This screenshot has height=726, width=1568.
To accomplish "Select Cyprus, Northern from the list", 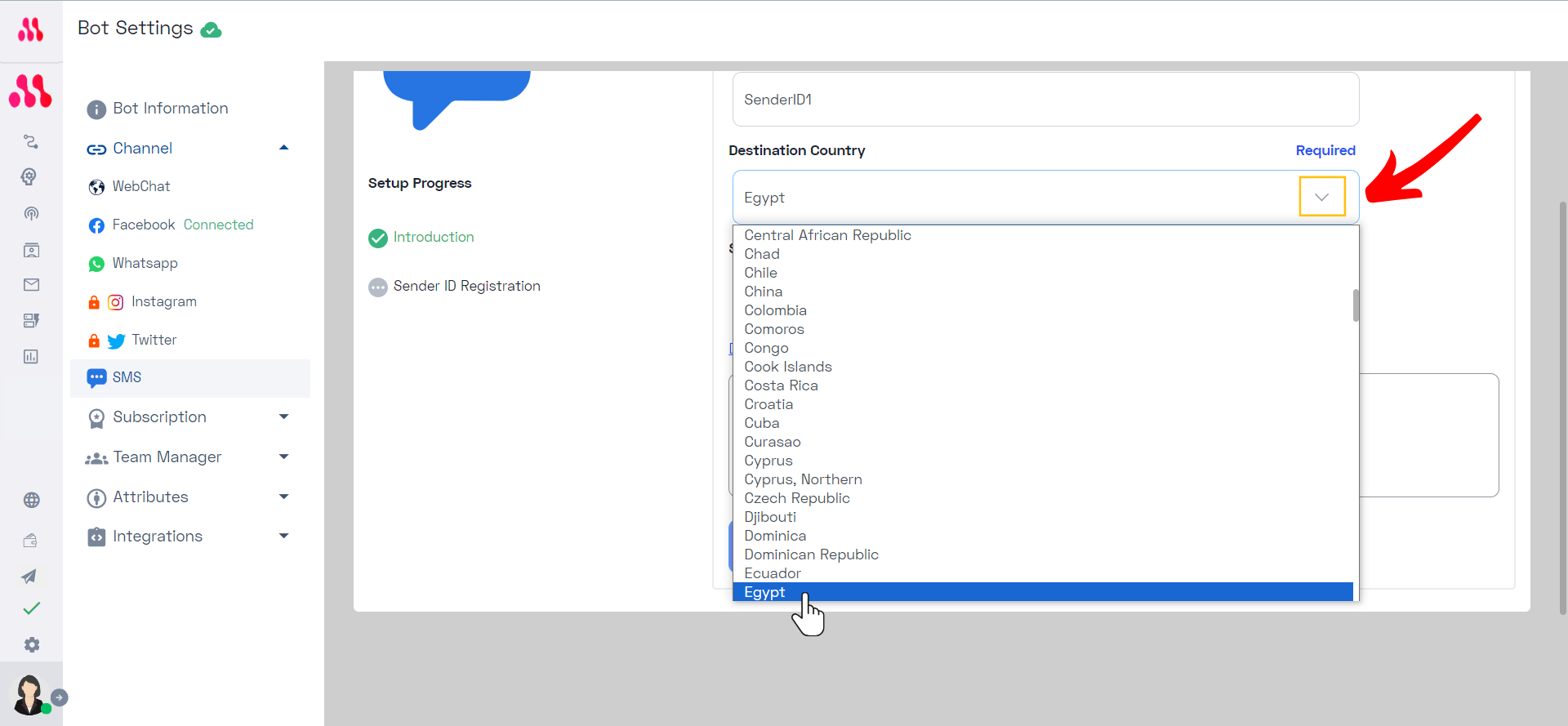I will coord(1043,479).
